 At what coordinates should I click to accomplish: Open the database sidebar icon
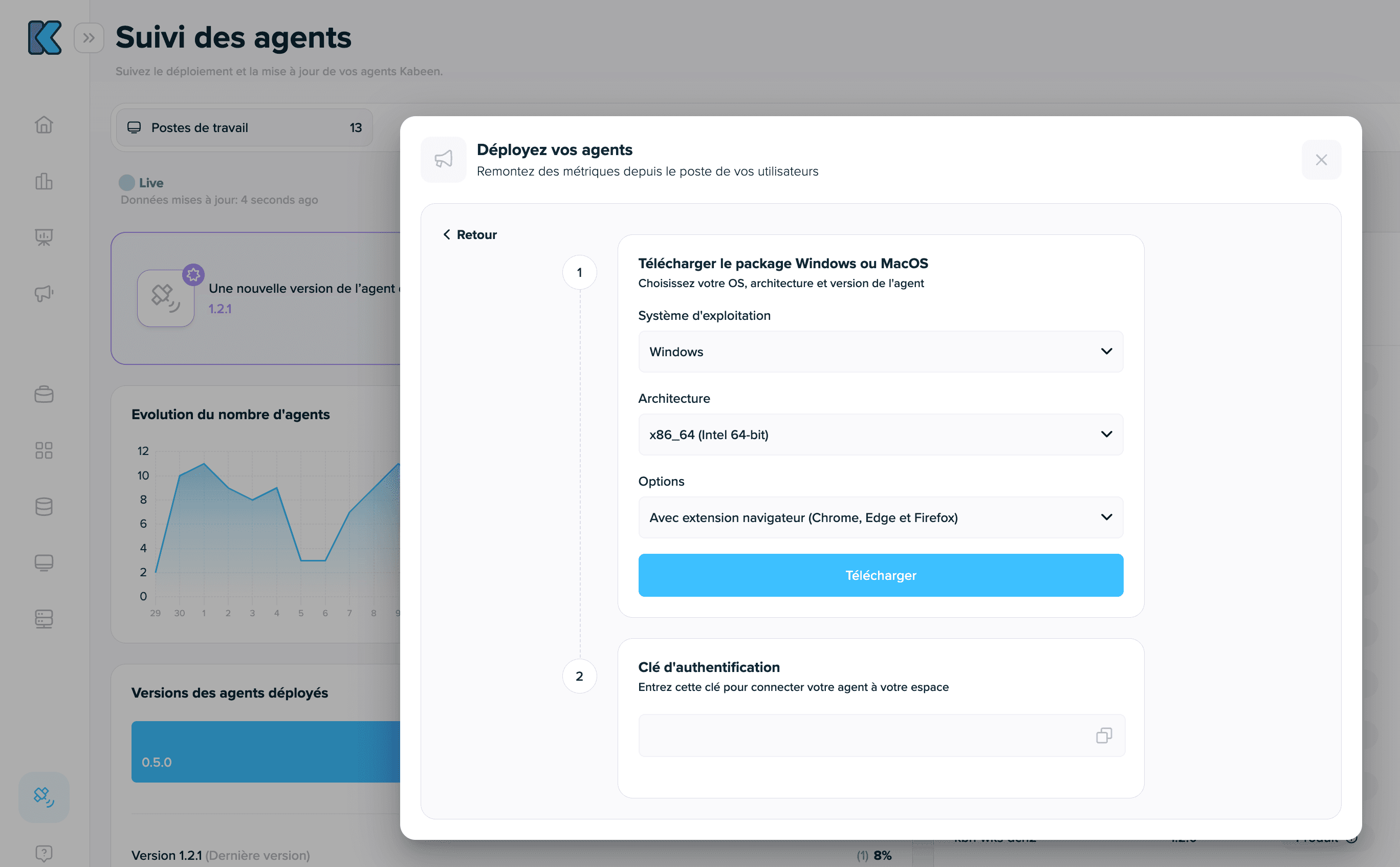click(43, 506)
